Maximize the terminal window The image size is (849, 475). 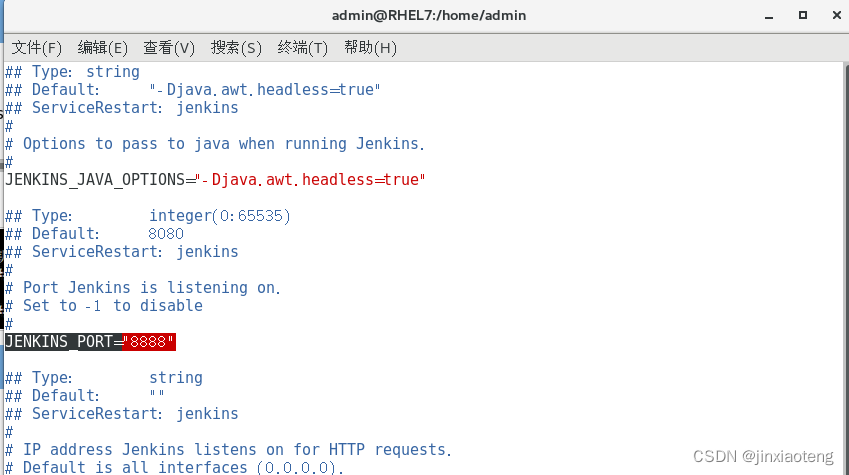(803, 15)
